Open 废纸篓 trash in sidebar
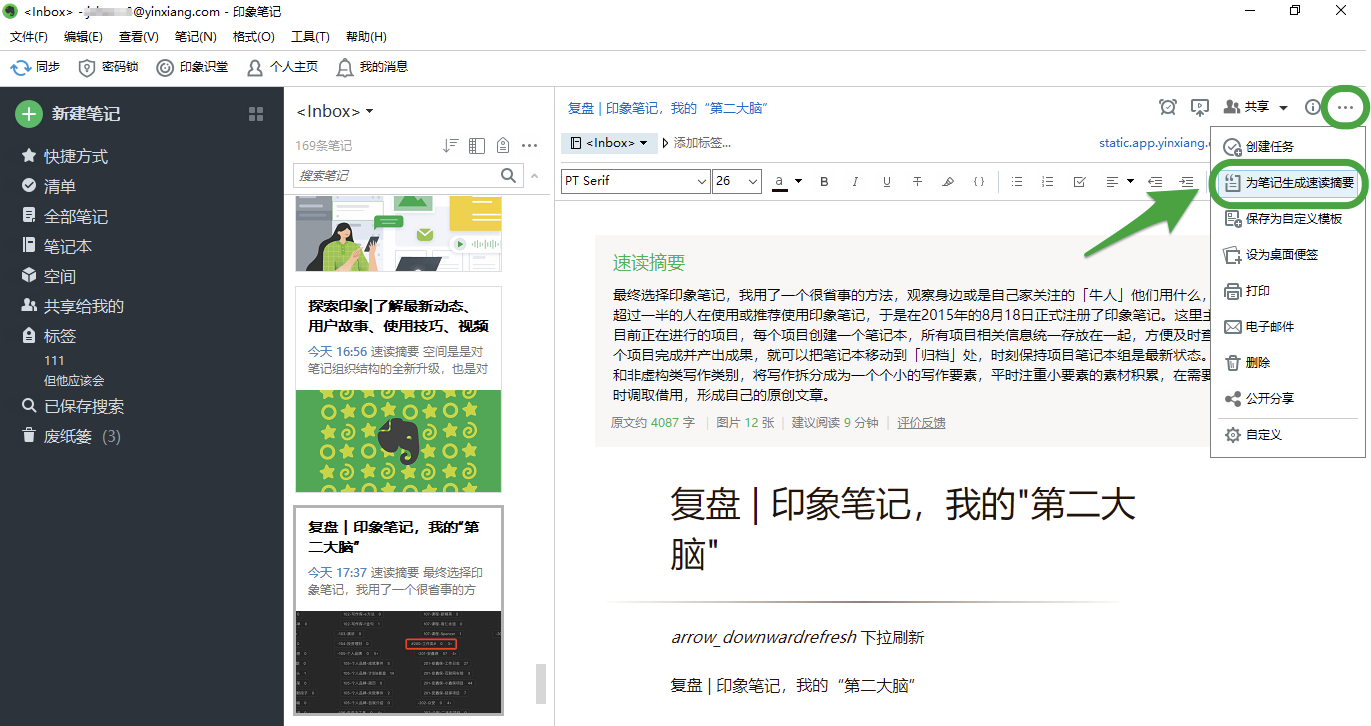 [x=71, y=436]
